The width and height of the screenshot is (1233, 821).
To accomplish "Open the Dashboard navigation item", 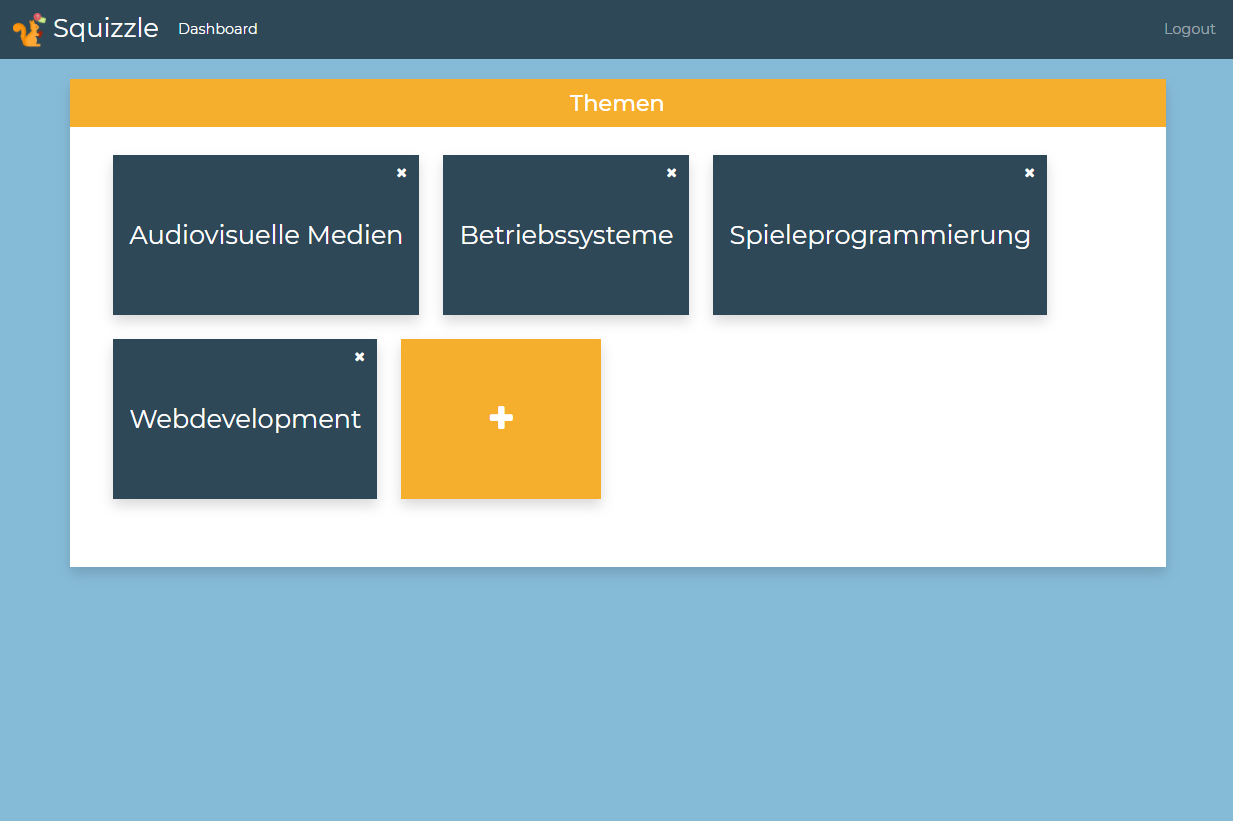I will 218,29.
